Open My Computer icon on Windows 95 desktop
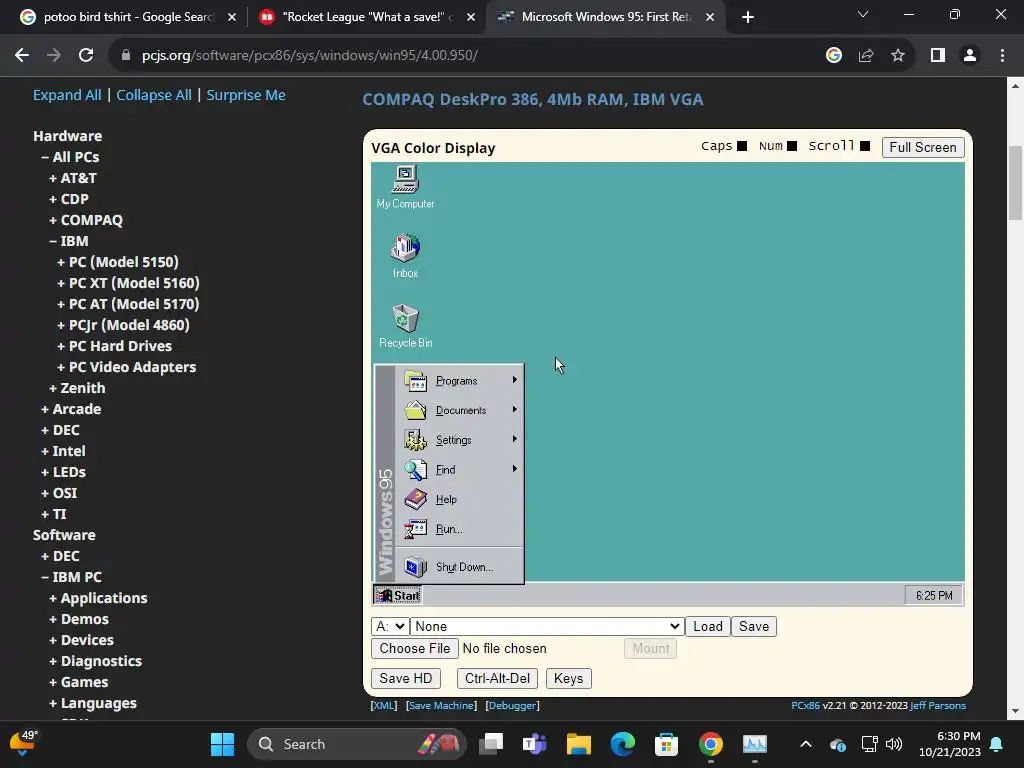1024x768 pixels. coord(405,187)
